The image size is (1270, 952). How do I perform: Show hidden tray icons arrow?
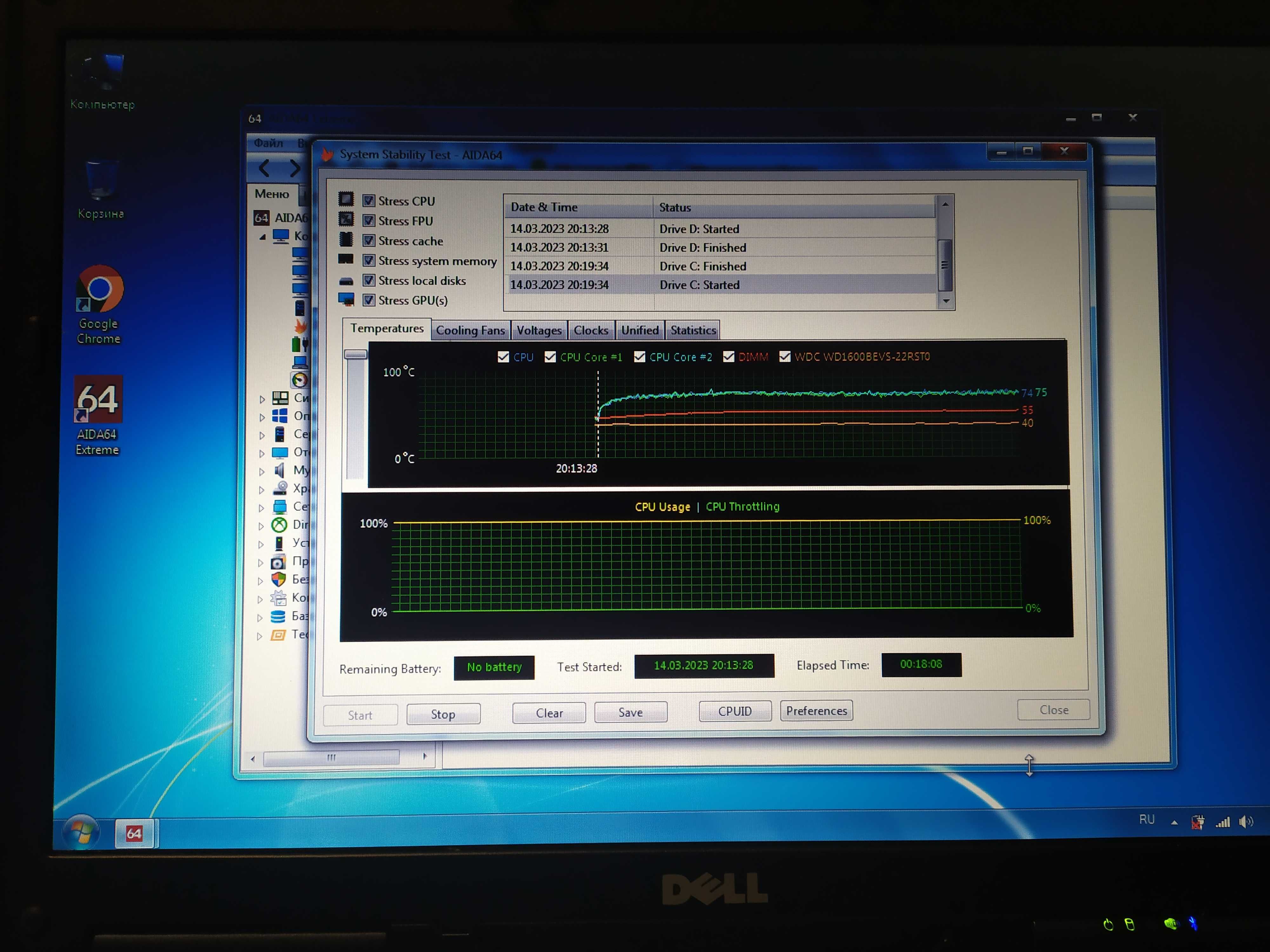[1174, 822]
